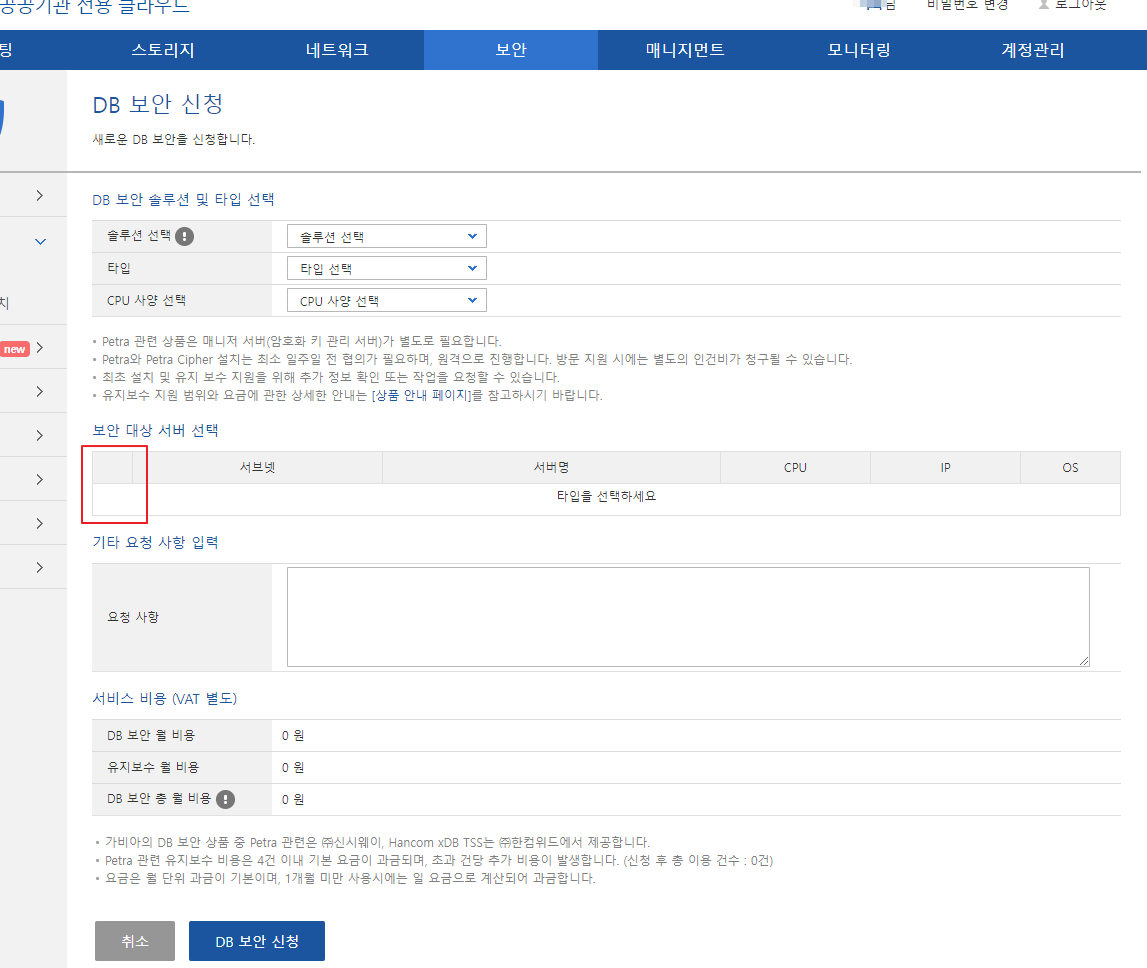Open the 상품 안내 페이지 link
The image size is (1147, 968).
click(422, 395)
